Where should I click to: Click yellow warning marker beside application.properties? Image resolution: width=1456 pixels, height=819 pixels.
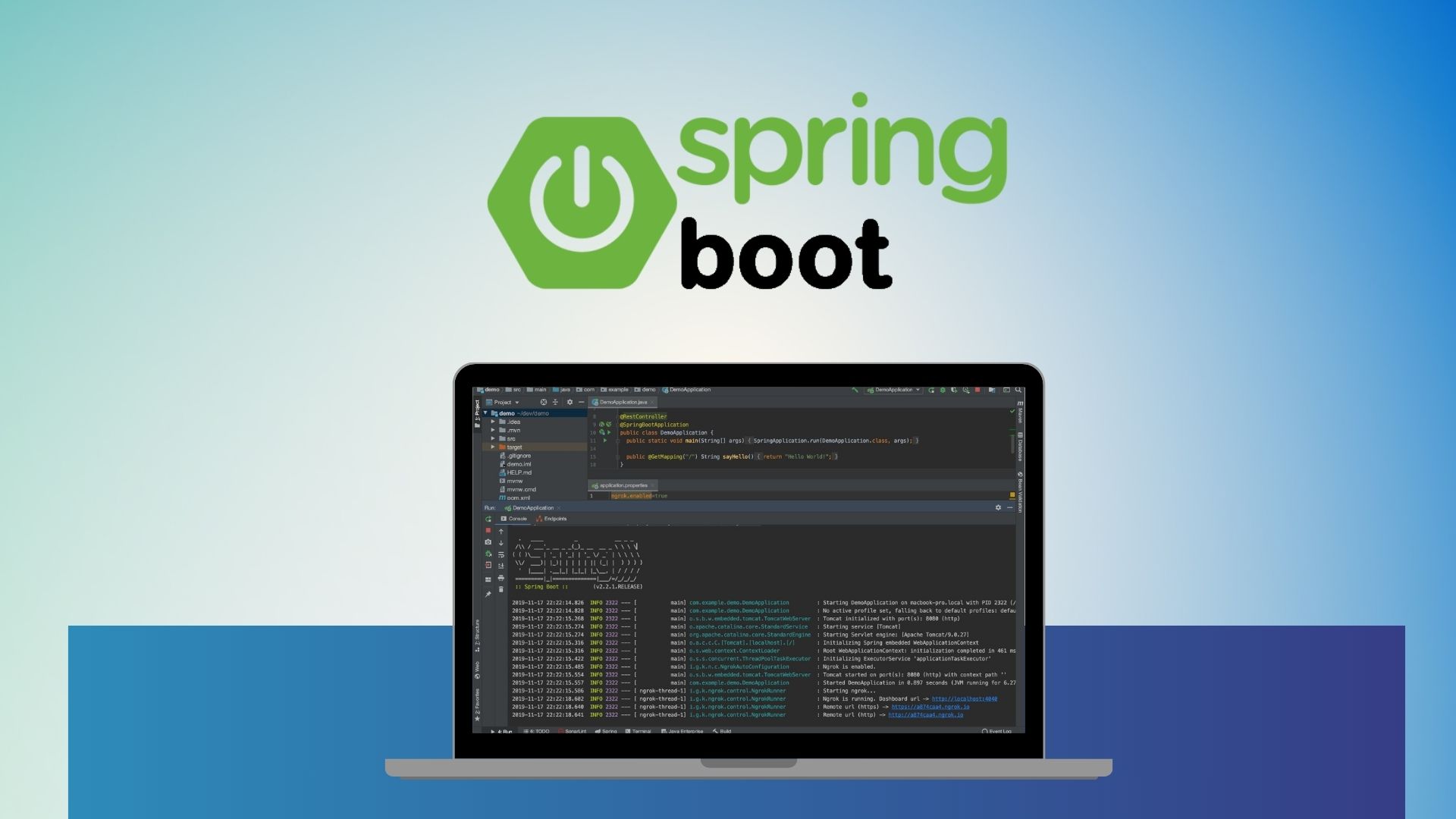pos(1012,495)
